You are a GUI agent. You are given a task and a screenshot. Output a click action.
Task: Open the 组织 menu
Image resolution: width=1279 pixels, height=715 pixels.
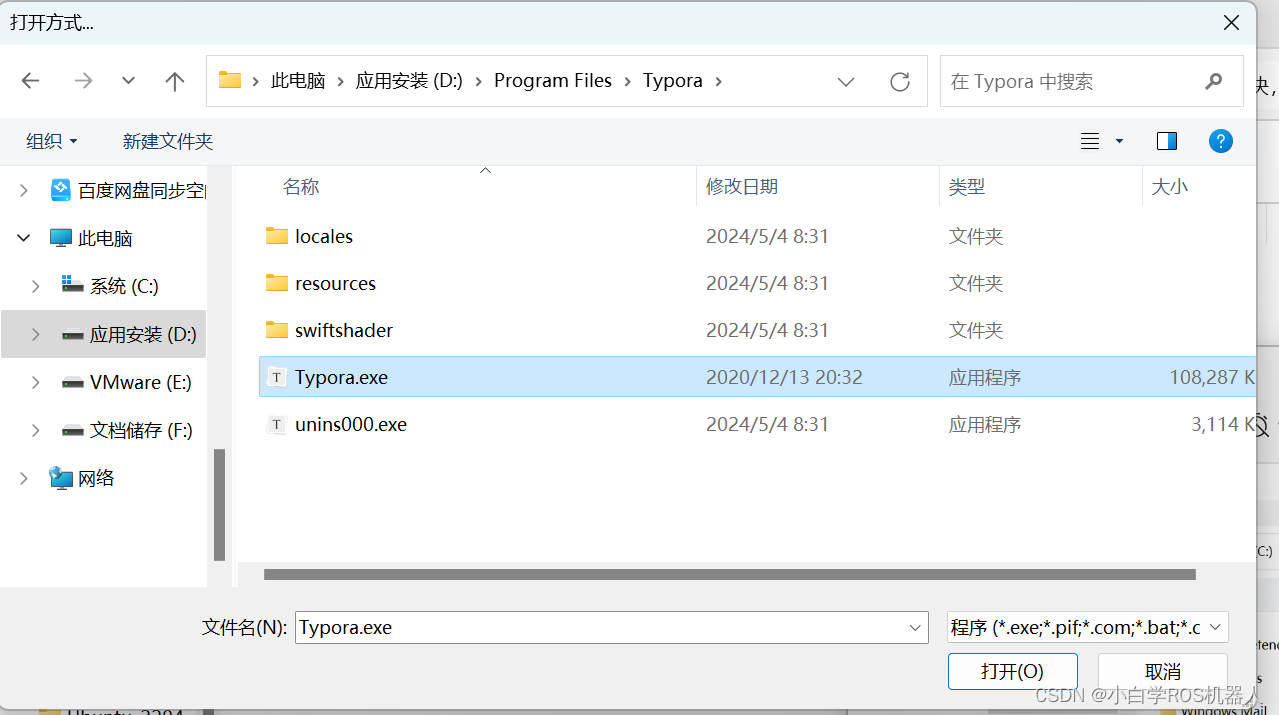point(52,142)
